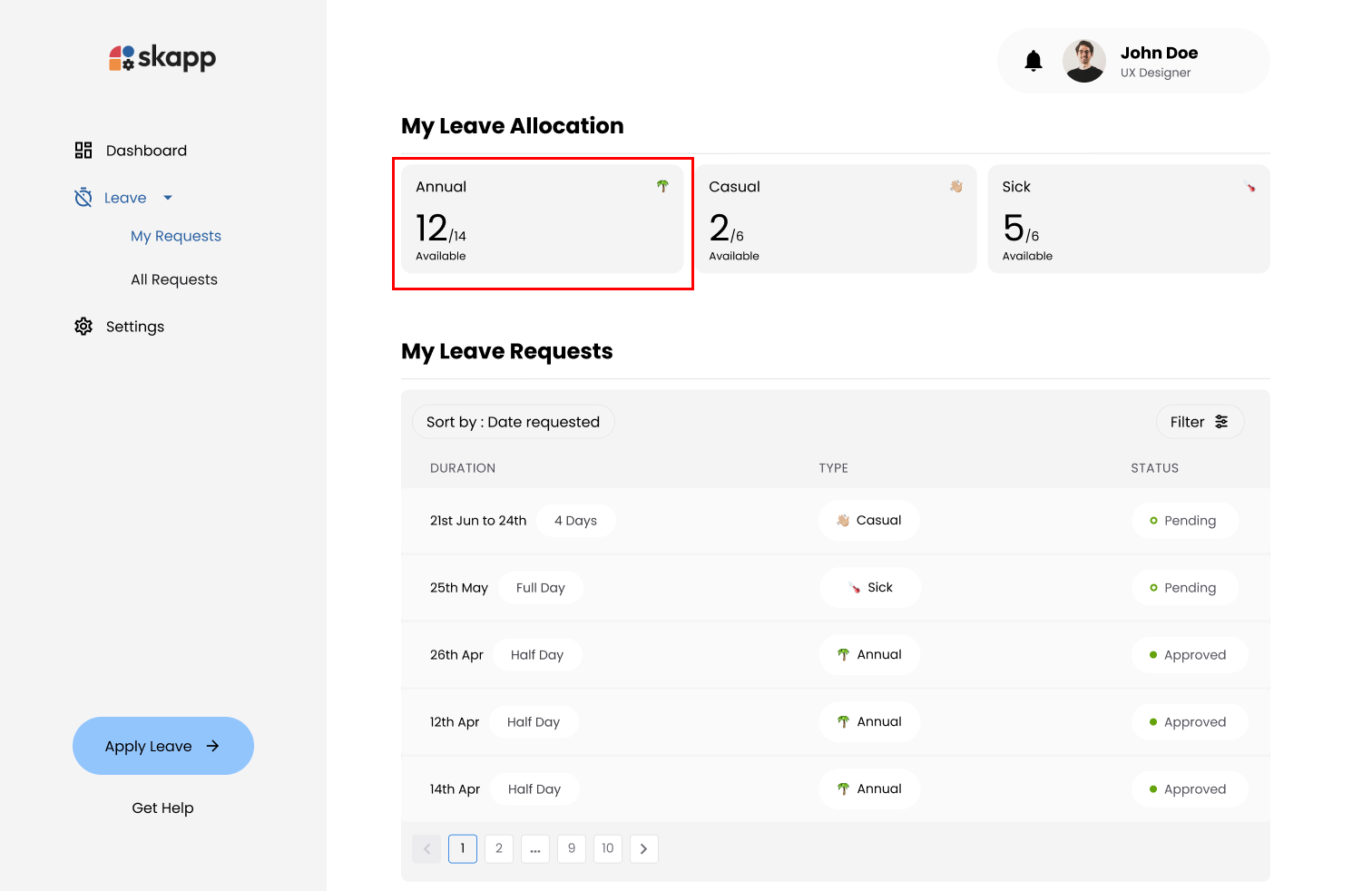
Task: Click the Leave timer icon in sidebar
Action: click(x=83, y=198)
